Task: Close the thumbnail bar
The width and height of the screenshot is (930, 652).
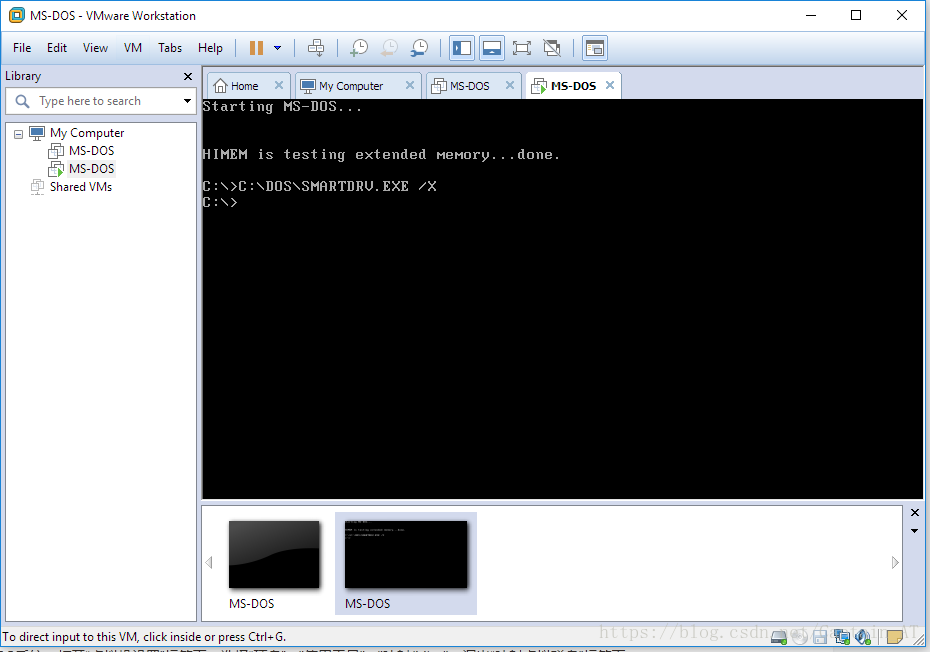Action: click(x=915, y=513)
